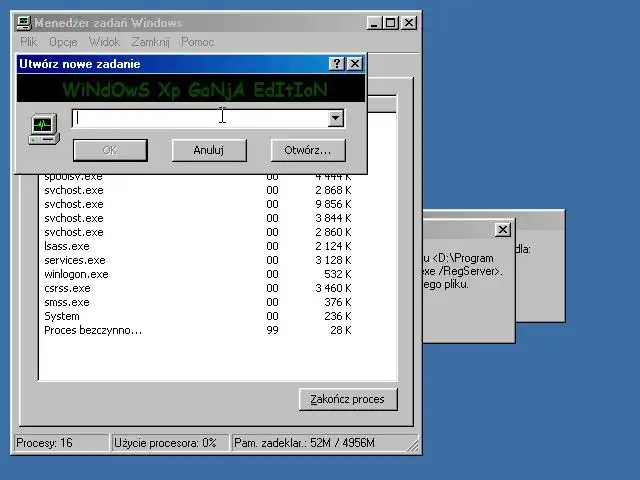Click the help question mark button in the dialog

(337, 64)
